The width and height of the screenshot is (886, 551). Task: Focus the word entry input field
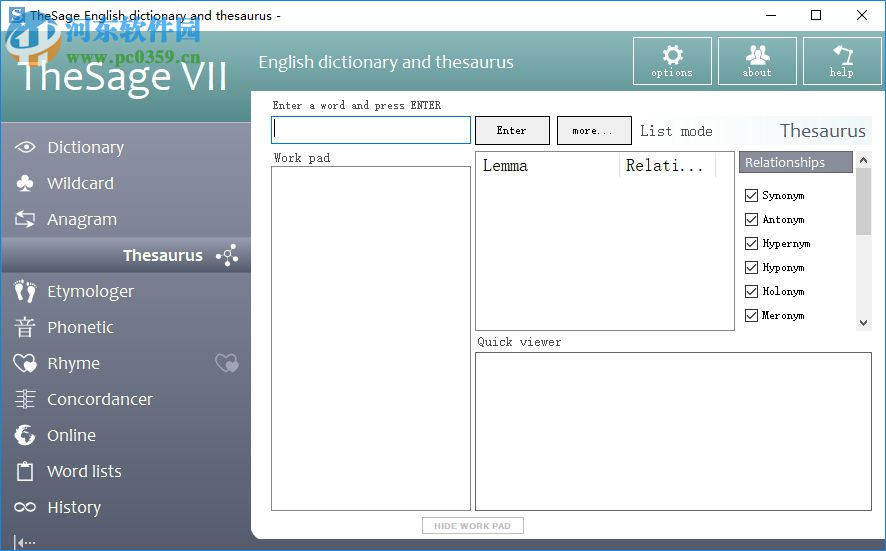tap(371, 130)
